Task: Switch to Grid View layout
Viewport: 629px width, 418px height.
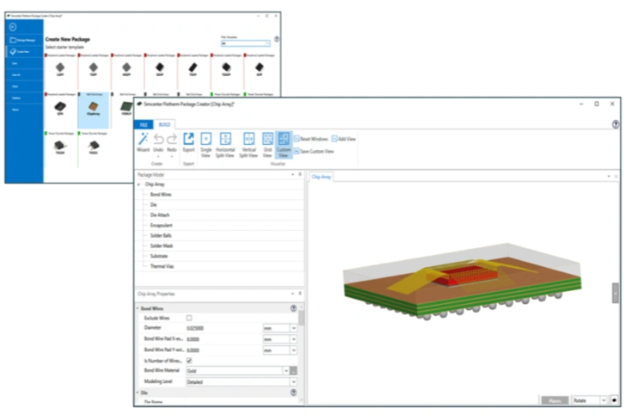Action: pos(267,145)
